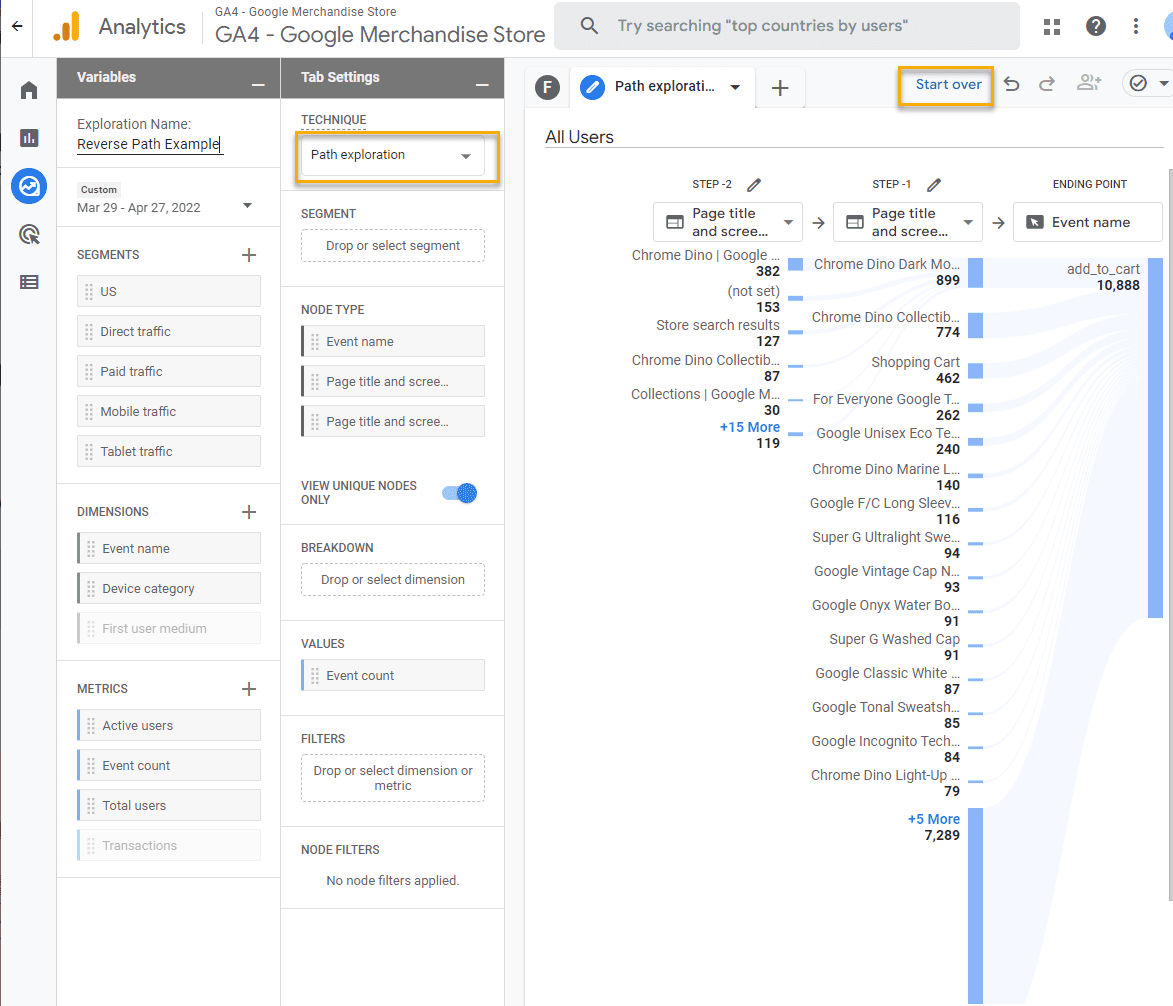Add a new metric with plus icon
1173x1006 pixels.
point(249,689)
